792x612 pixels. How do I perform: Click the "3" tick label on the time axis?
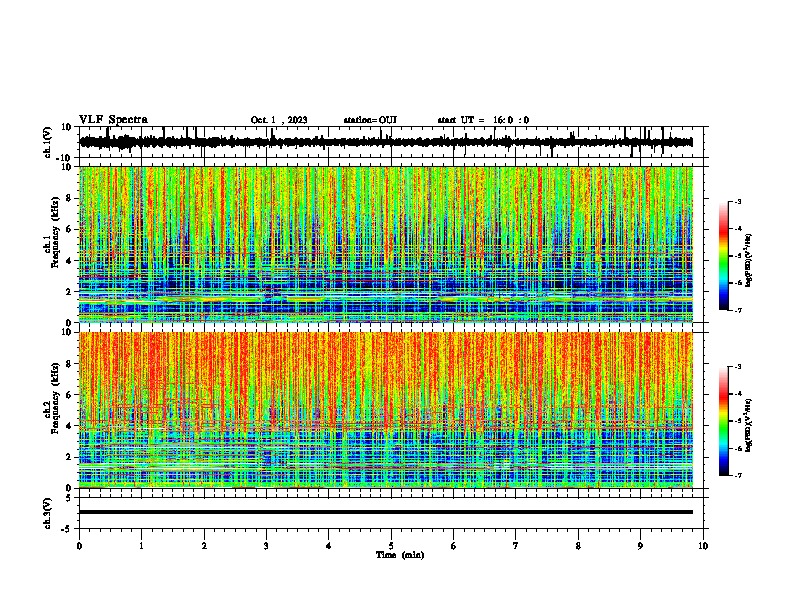tap(266, 546)
